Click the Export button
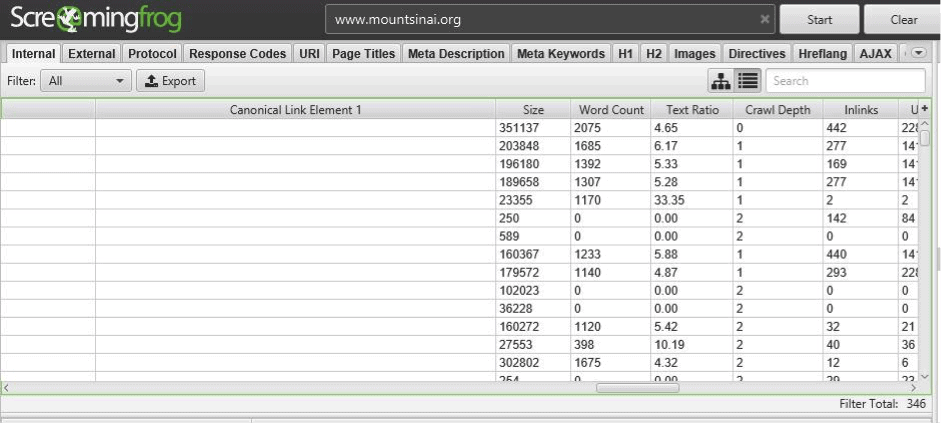This screenshot has height=423, width=941. [170, 81]
